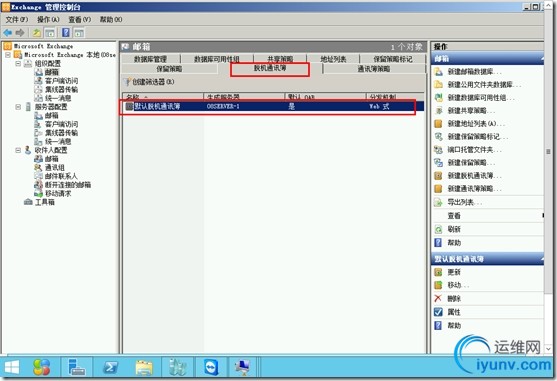Image resolution: width=557 pixels, height=381 pixels.
Task: Collapse the 收件人配置 tree node
Action: (x=18, y=150)
